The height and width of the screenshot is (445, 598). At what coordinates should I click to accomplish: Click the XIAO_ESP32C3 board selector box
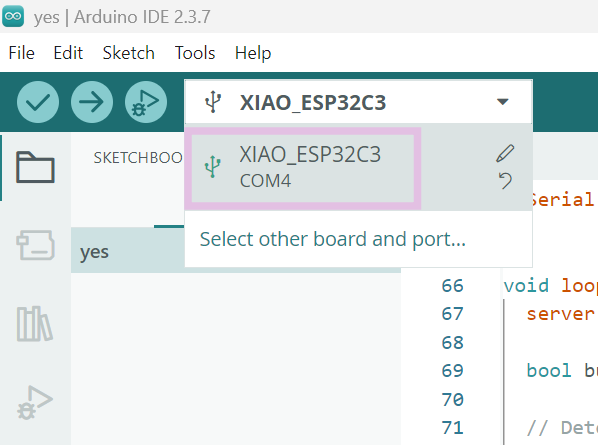click(358, 102)
